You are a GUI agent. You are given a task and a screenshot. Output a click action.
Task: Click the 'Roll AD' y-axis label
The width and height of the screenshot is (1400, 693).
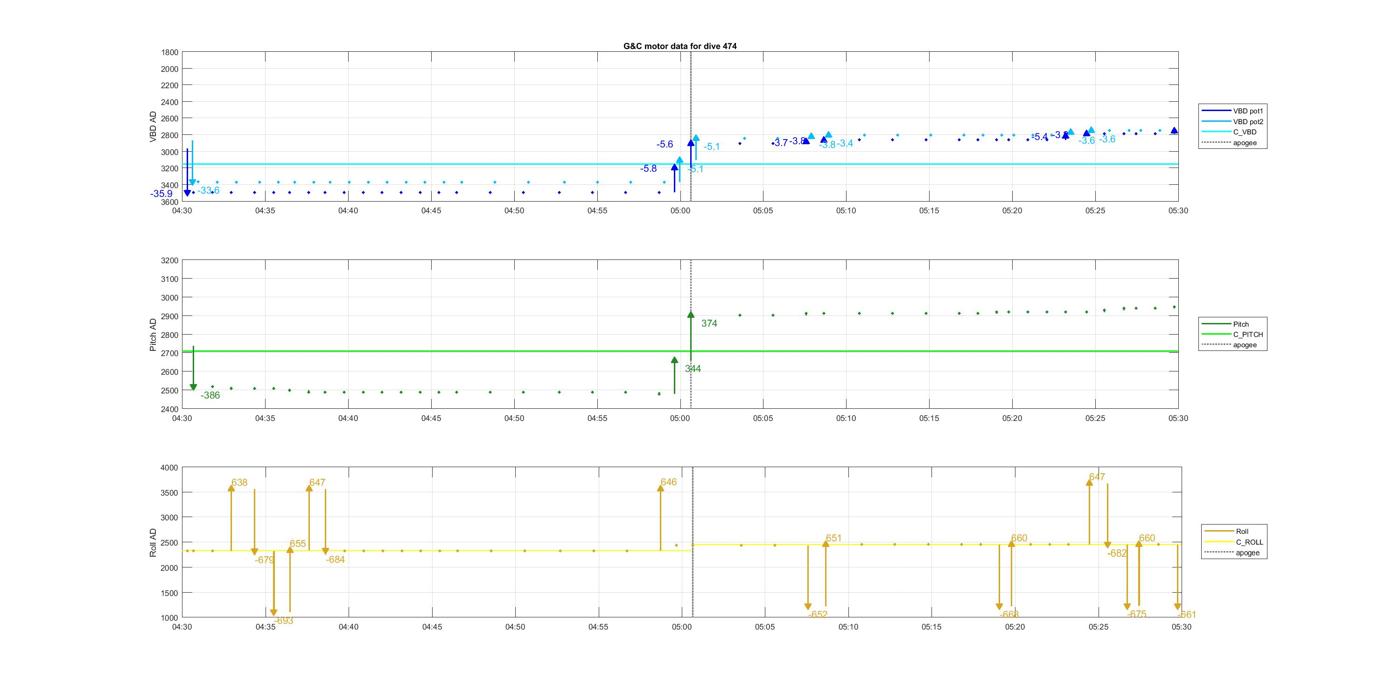154,542
